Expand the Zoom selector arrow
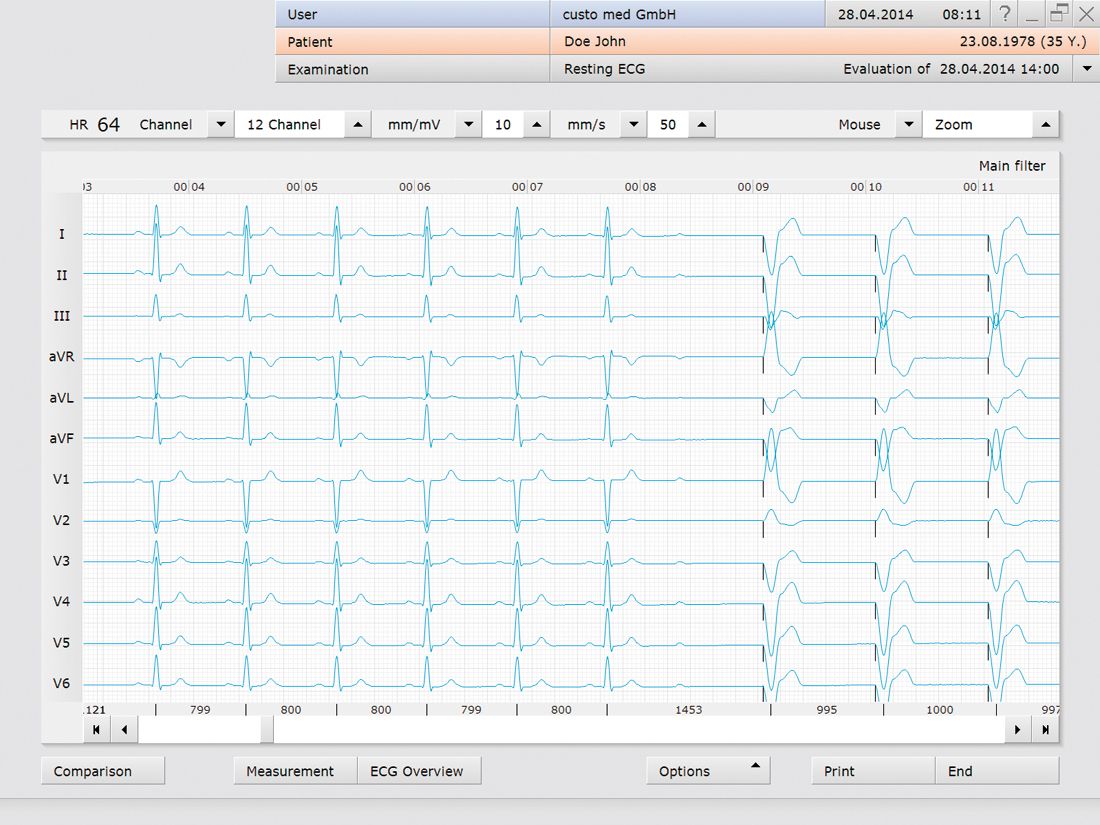This screenshot has width=1100, height=825. click(x=1045, y=125)
